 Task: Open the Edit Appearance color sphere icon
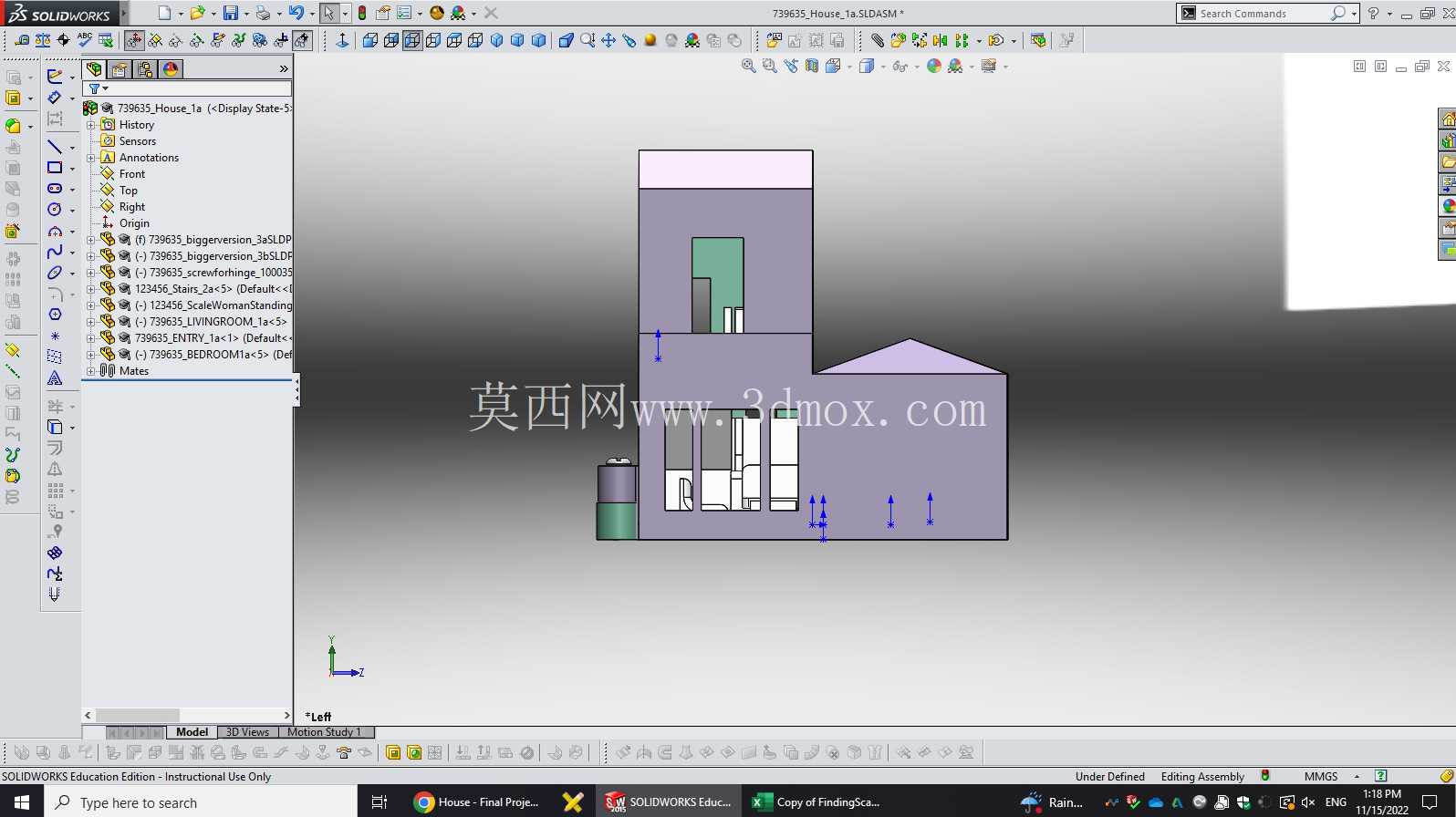click(x=933, y=67)
